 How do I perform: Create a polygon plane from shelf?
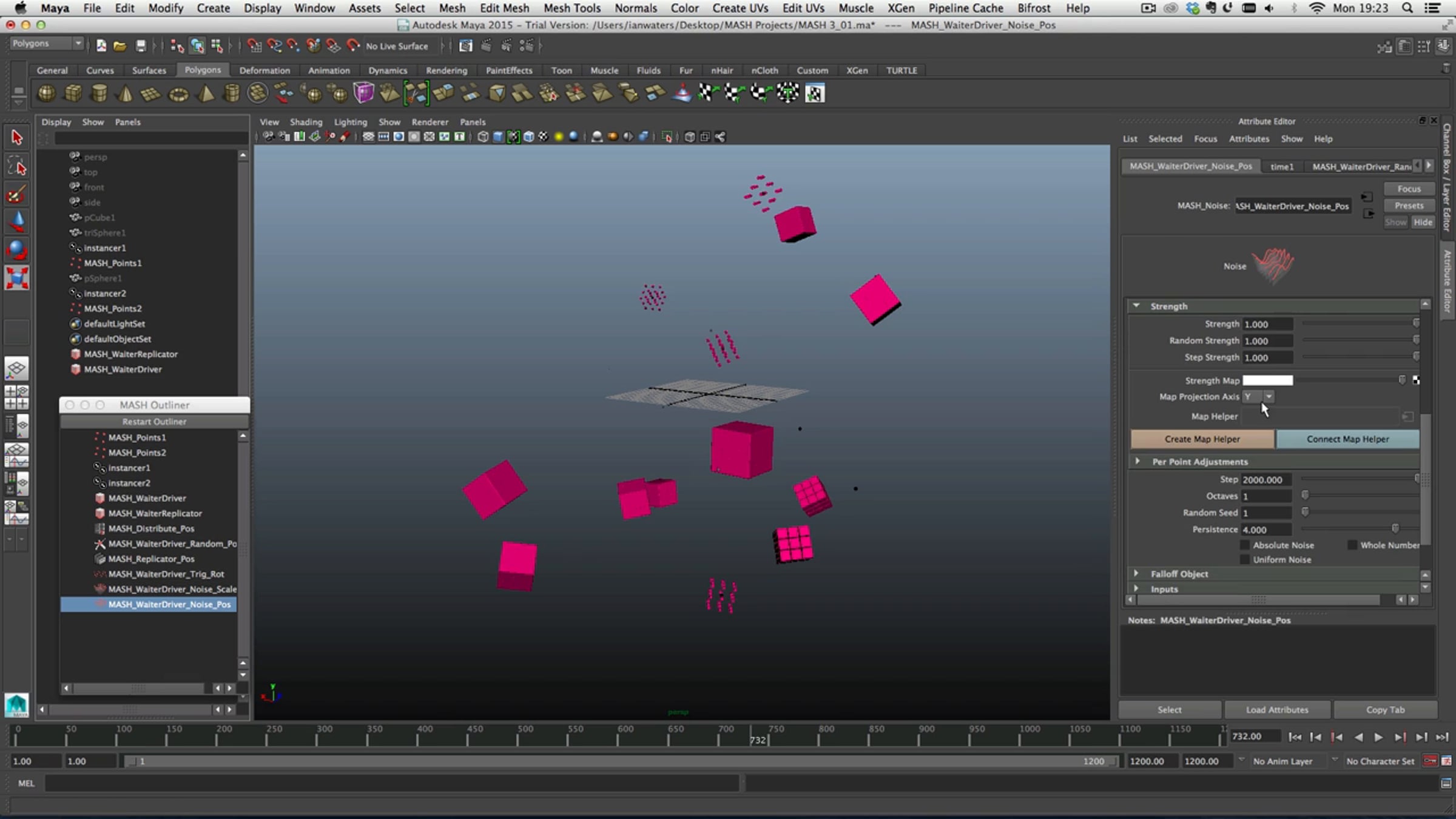[152, 93]
